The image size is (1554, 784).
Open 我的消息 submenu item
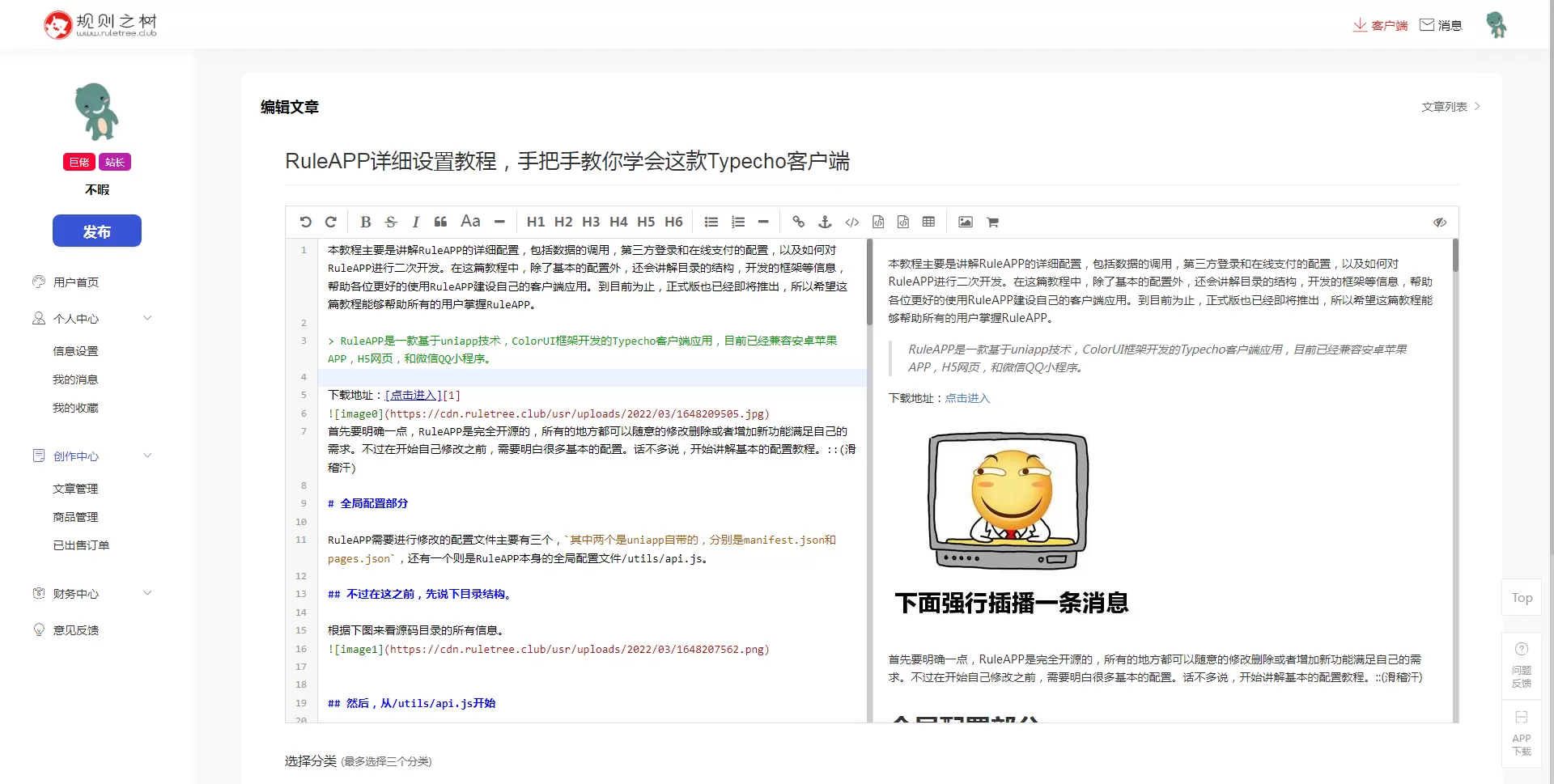click(x=75, y=379)
